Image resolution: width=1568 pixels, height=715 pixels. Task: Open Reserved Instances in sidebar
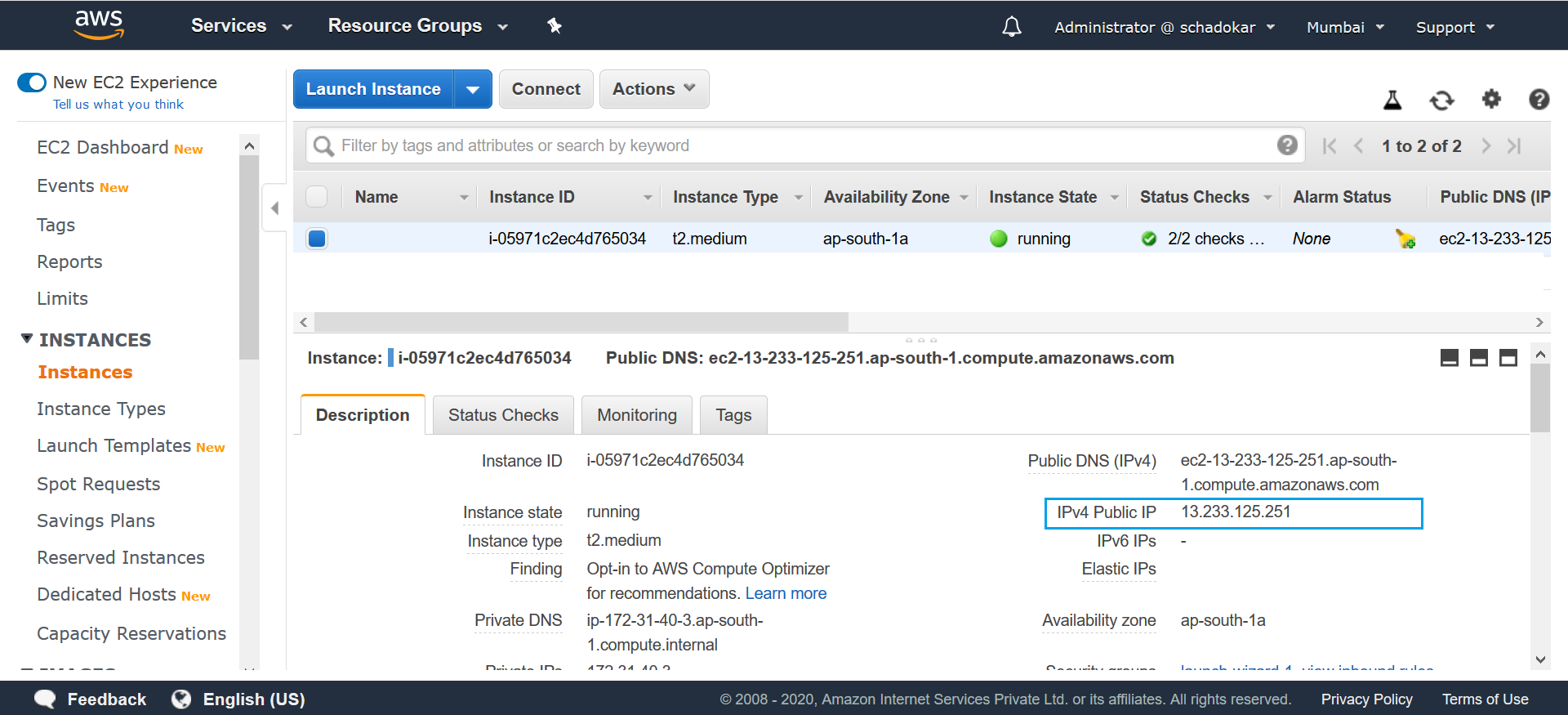tap(121, 557)
